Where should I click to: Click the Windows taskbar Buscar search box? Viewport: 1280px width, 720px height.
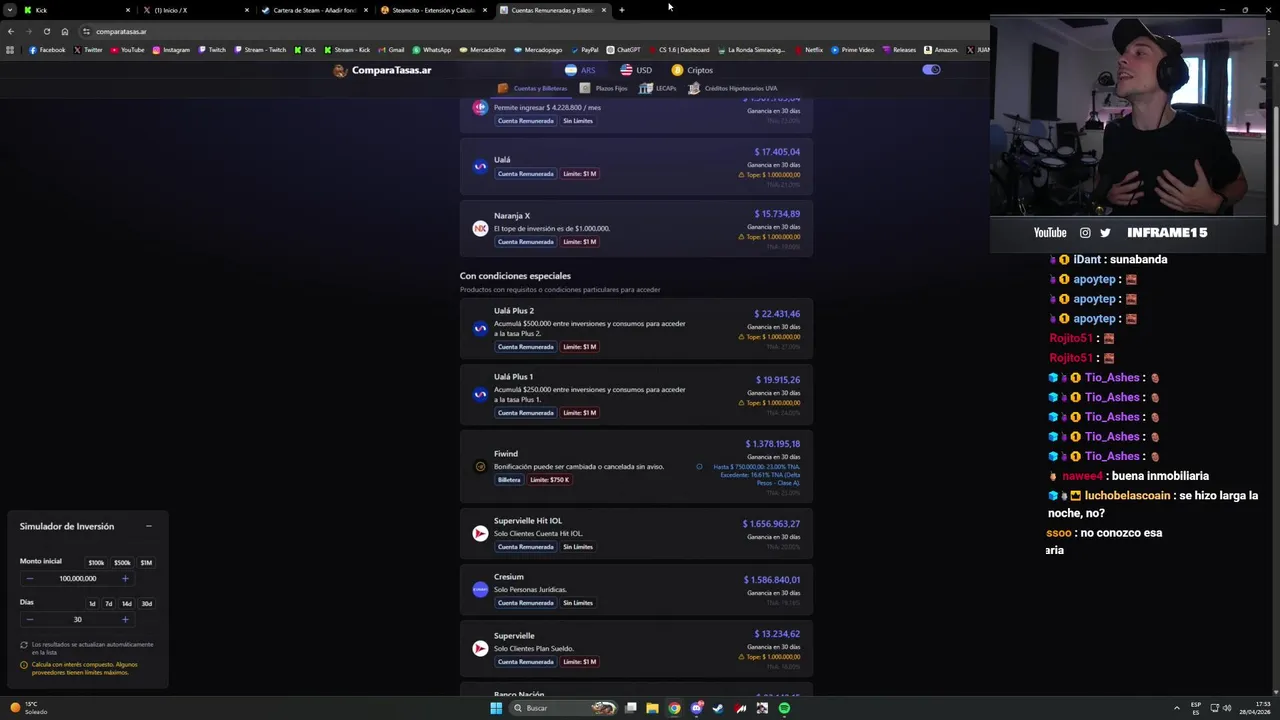[562, 708]
